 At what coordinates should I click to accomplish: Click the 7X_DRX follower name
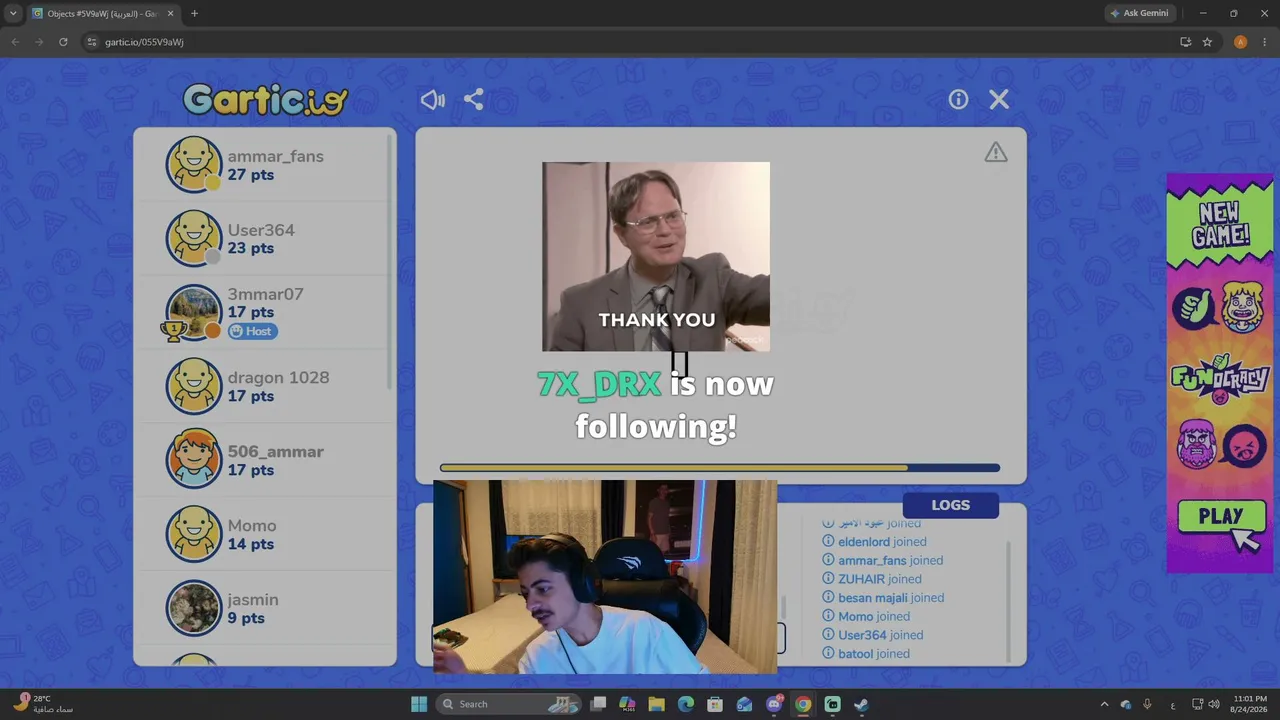pos(599,384)
